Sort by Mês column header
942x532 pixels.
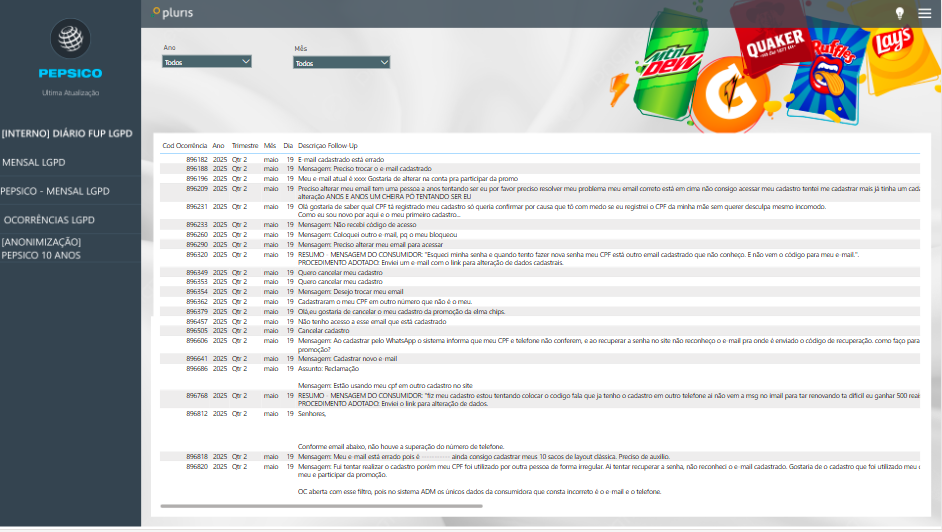click(x=270, y=146)
